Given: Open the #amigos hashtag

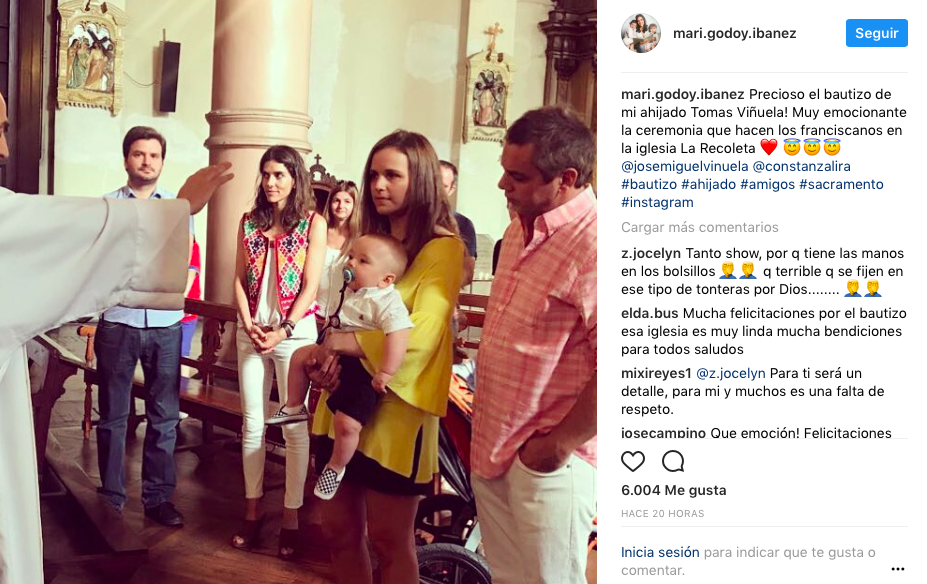Looking at the screenshot, I should click(767, 184).
